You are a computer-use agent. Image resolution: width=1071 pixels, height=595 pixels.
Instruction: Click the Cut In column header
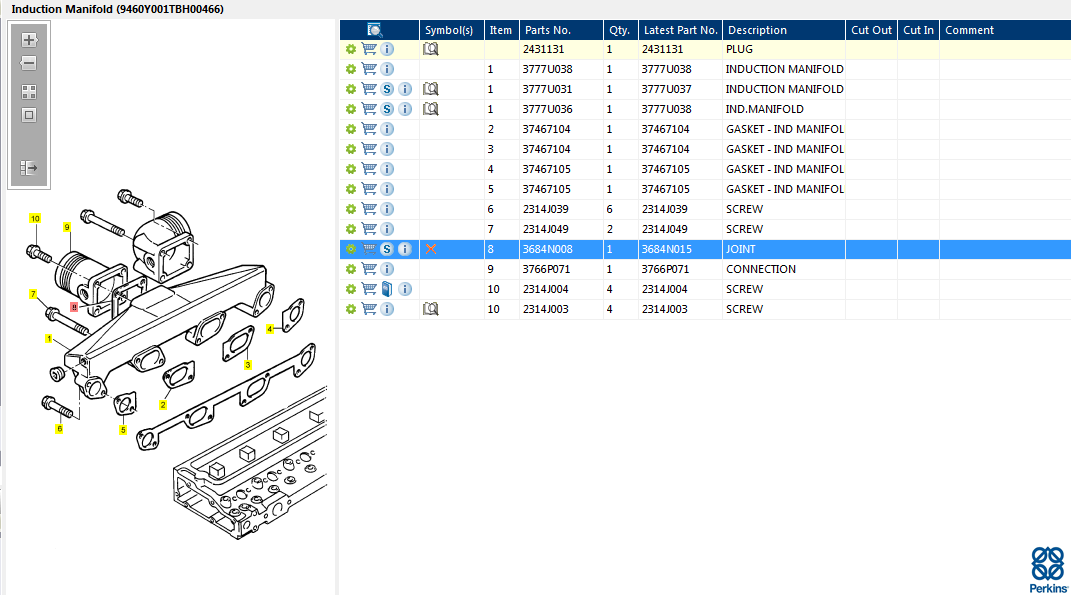click(918, 30)
